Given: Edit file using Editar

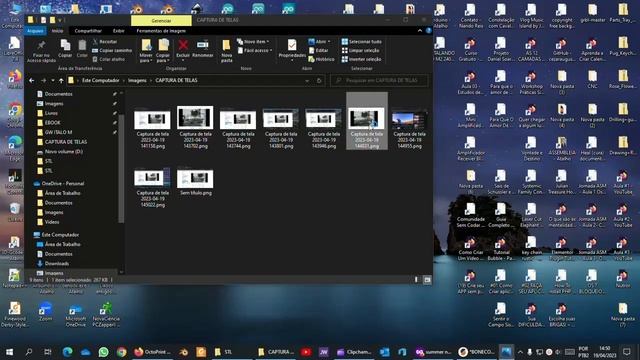Looking at the screenshot, I should (x=318, y=51).
